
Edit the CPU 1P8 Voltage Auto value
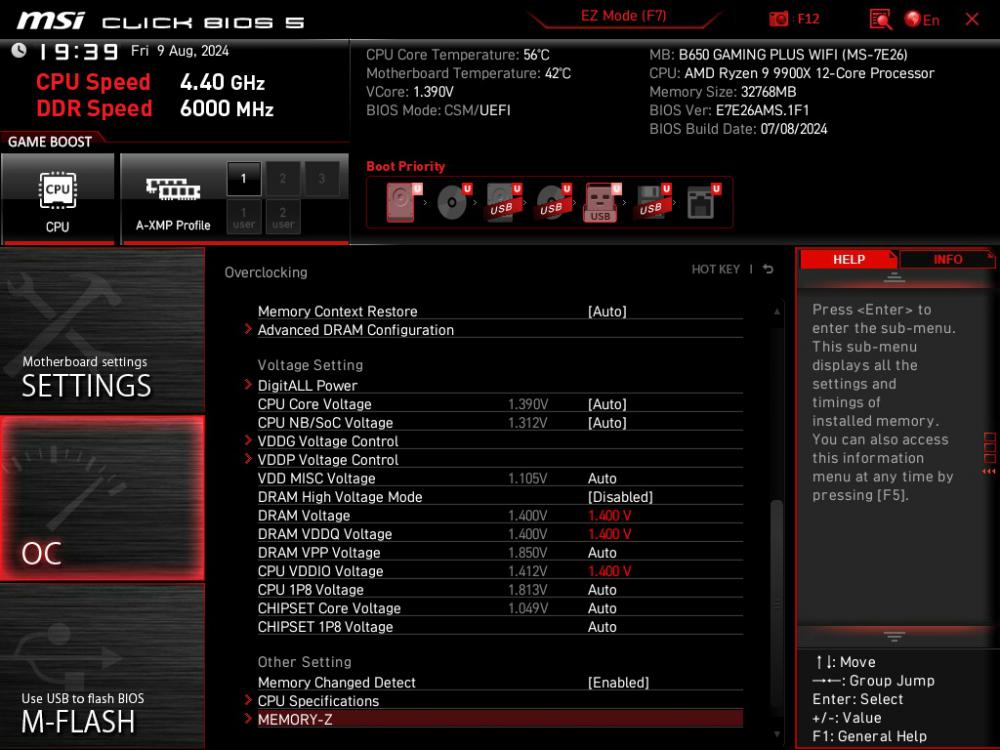click(602, 589)
